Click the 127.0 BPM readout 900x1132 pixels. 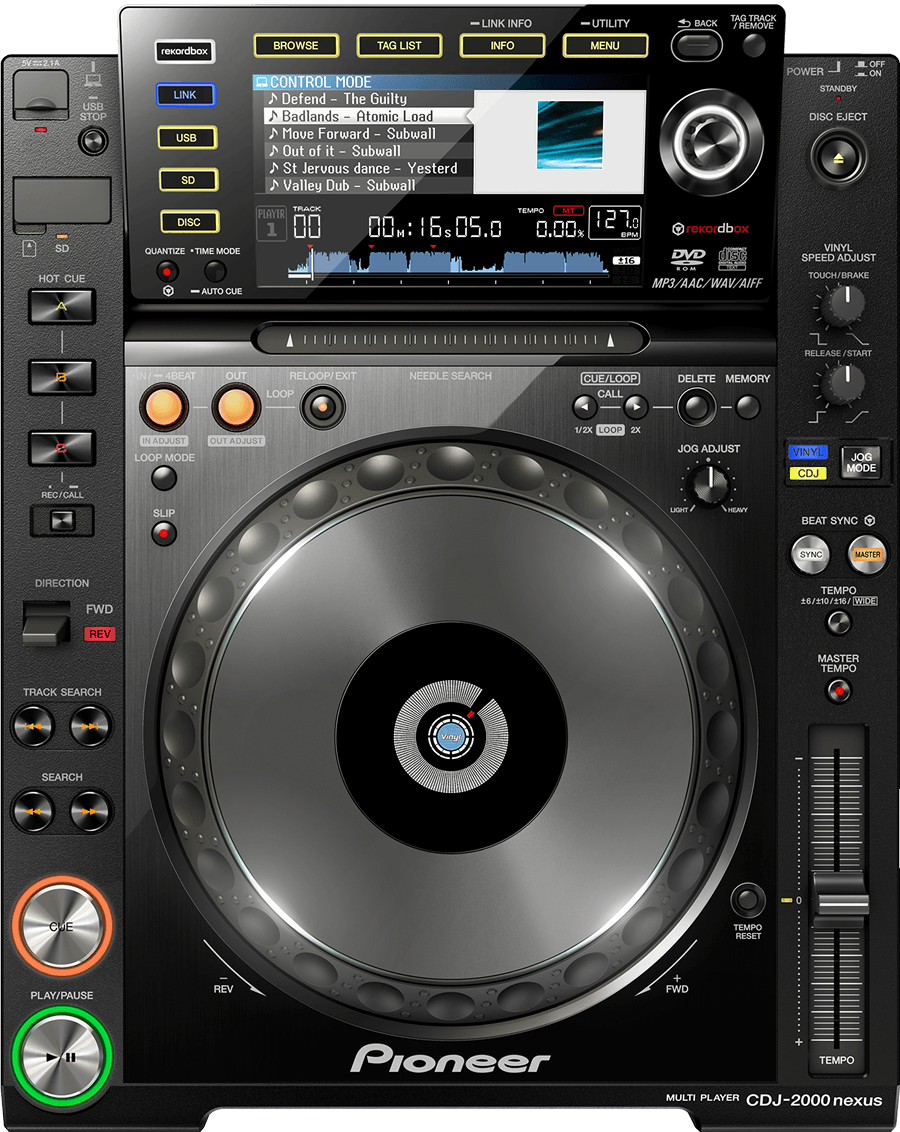615,222
